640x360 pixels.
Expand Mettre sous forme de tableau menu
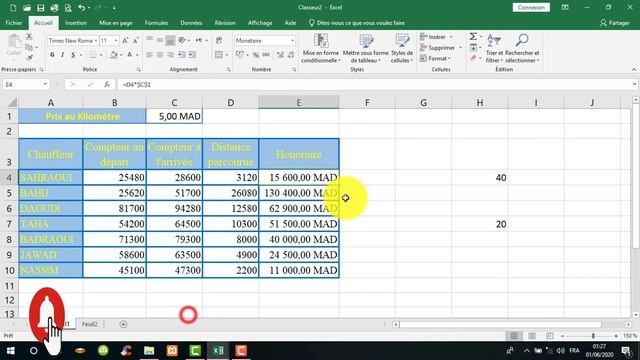(x=366, y=49)
